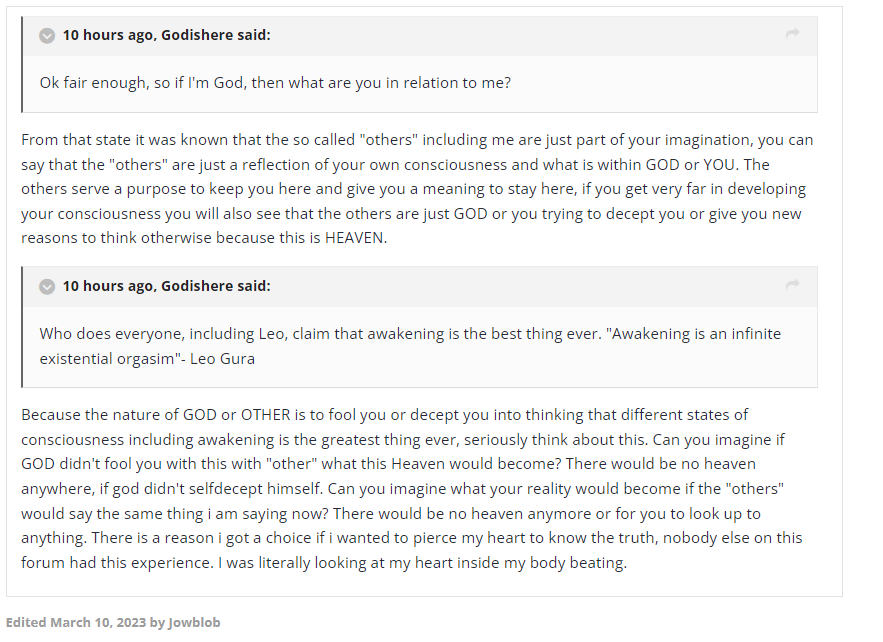
Task: Click the 'Edited March 10, 2023' timestamp
Action: pyautogui.click(x=76, y=622)
